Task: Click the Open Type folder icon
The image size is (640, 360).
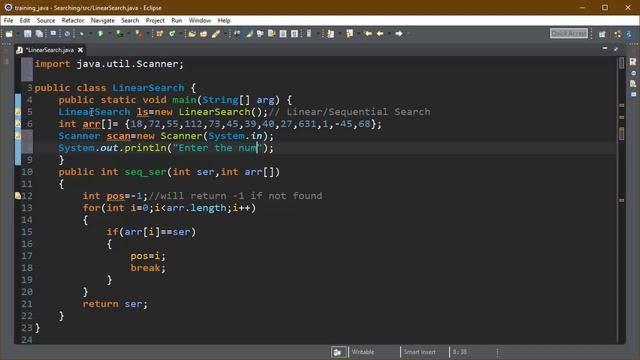Action: pos(192,33)
